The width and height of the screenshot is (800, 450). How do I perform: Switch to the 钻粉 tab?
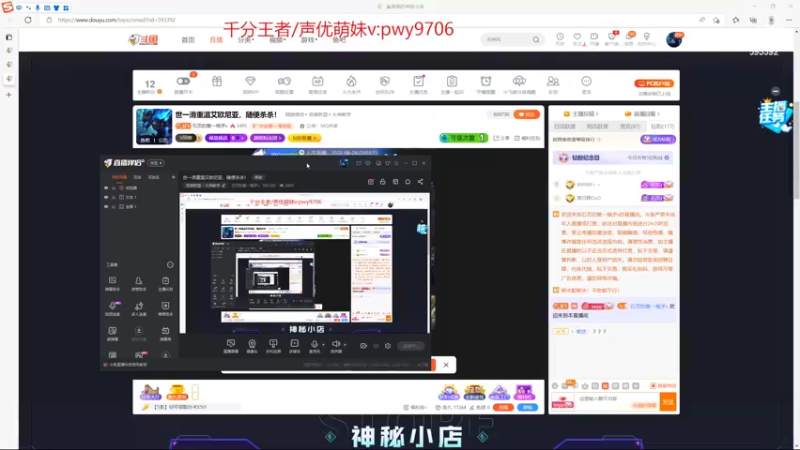[662, 126]
